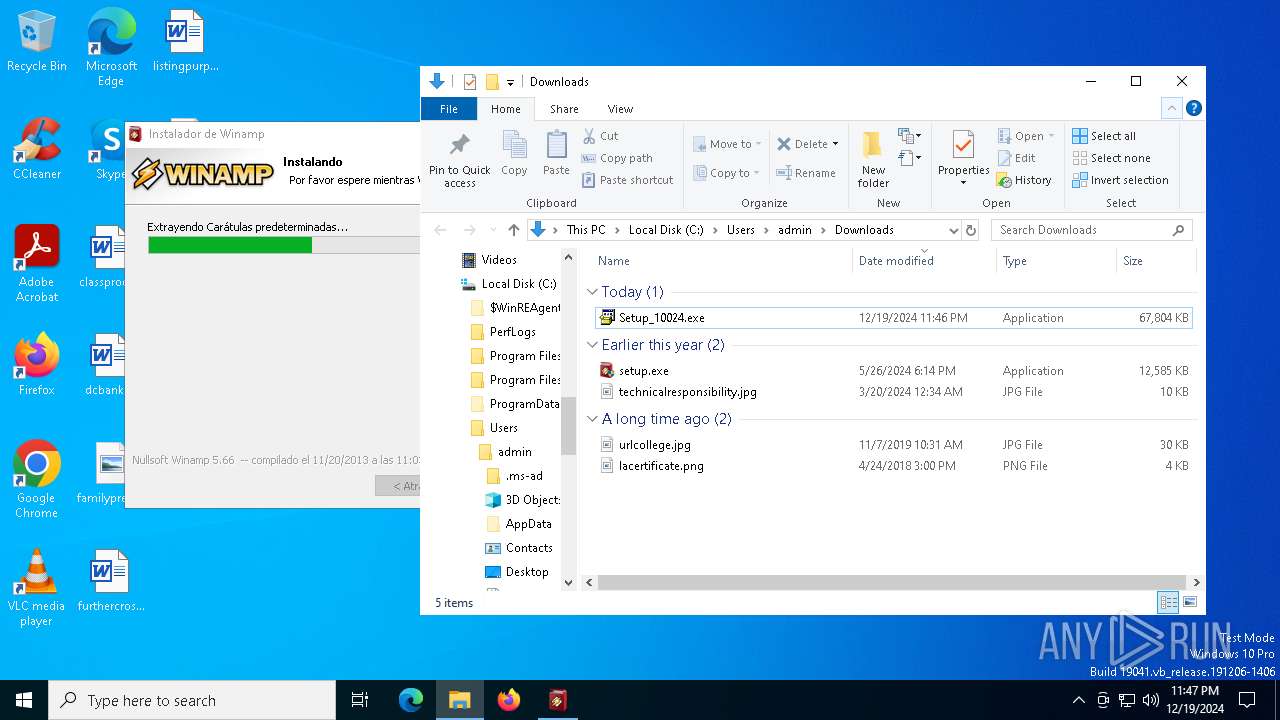The image size is (1280, 720).
Task: Click Paste shortcut command
Action: (x=627, y=180)
